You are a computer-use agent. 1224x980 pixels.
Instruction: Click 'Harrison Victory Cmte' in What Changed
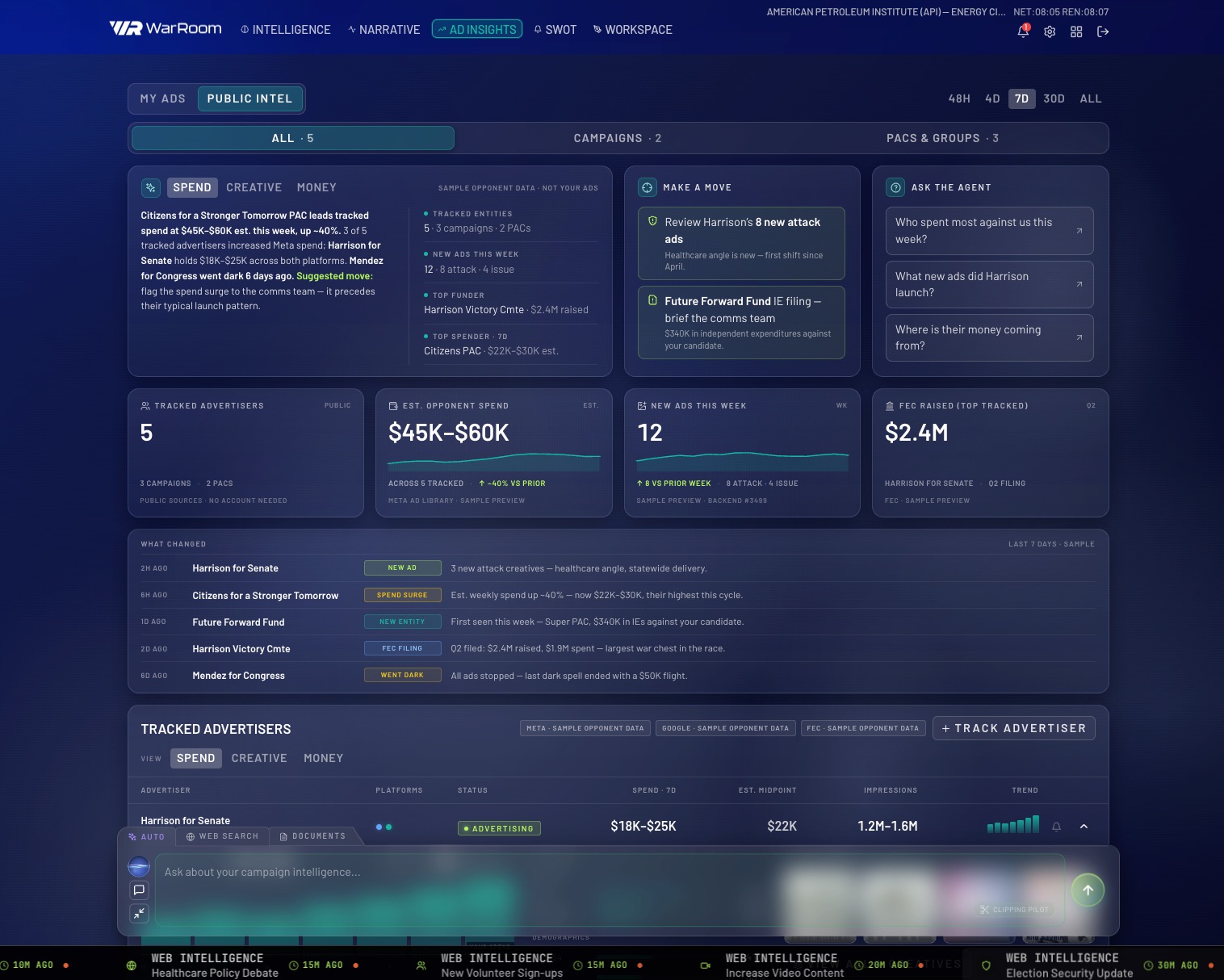click(x=241, y=649)
